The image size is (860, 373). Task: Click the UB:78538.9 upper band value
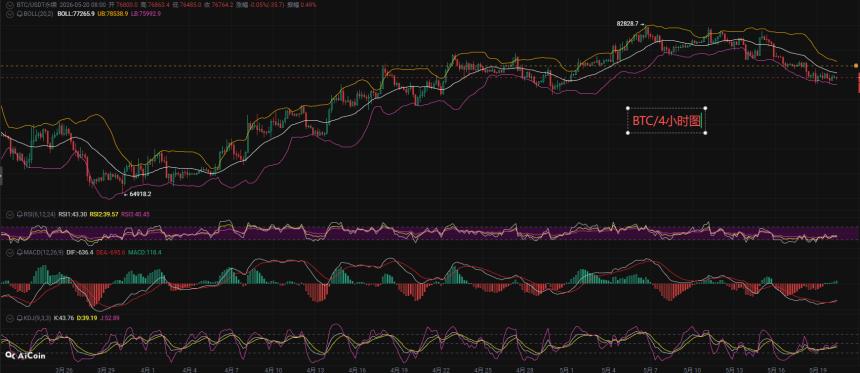[x=112, y=13]
